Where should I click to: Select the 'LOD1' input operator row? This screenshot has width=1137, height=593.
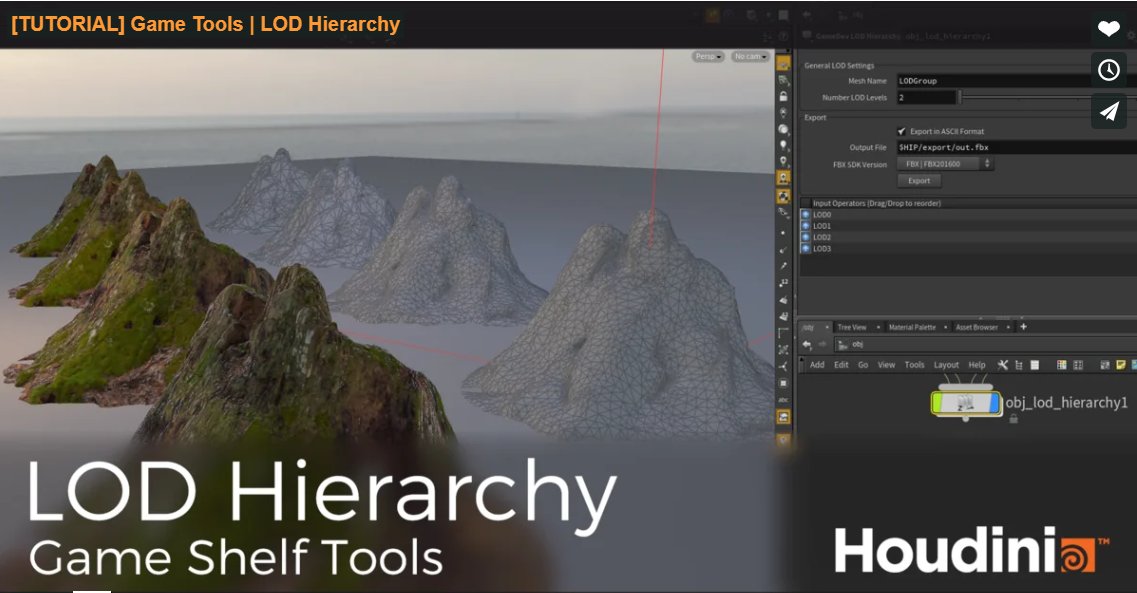point(968,225)
